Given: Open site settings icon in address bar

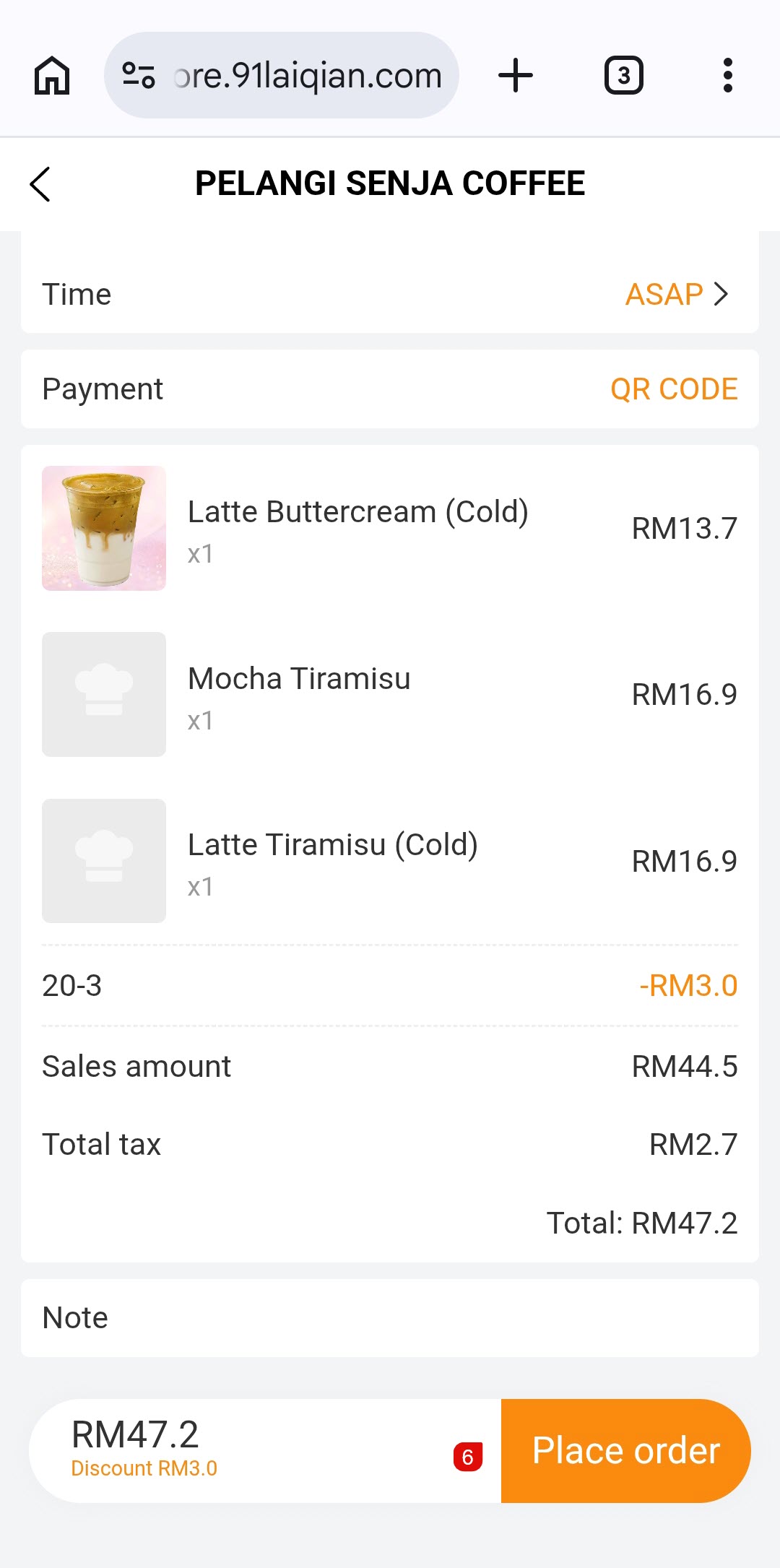Looking at the screenshot, I should pos(138,75).
